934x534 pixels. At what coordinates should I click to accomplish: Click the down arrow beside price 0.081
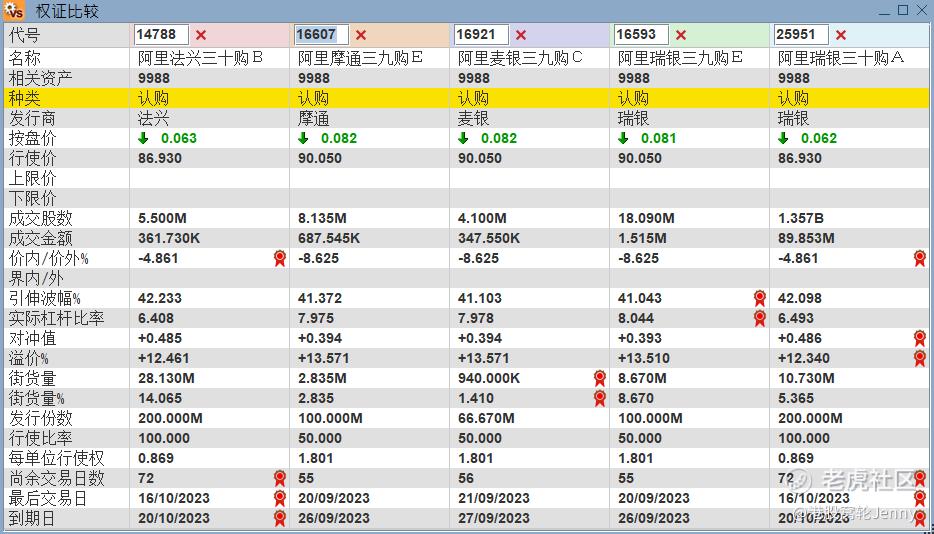click(x=623, y=138)
